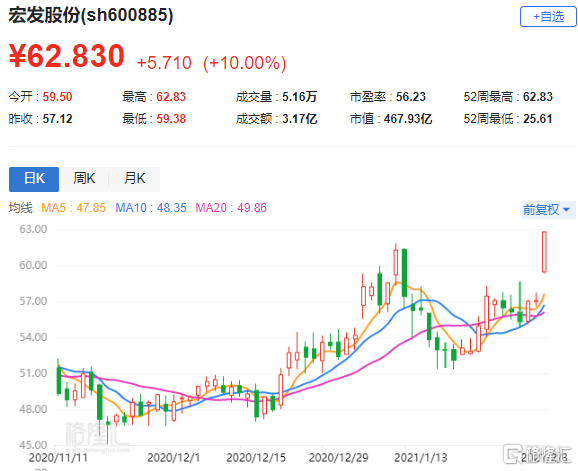This screenshot has height=471, width=578.
Task: Click the 成交额 value 3.17亿
Action: point(300,119)
